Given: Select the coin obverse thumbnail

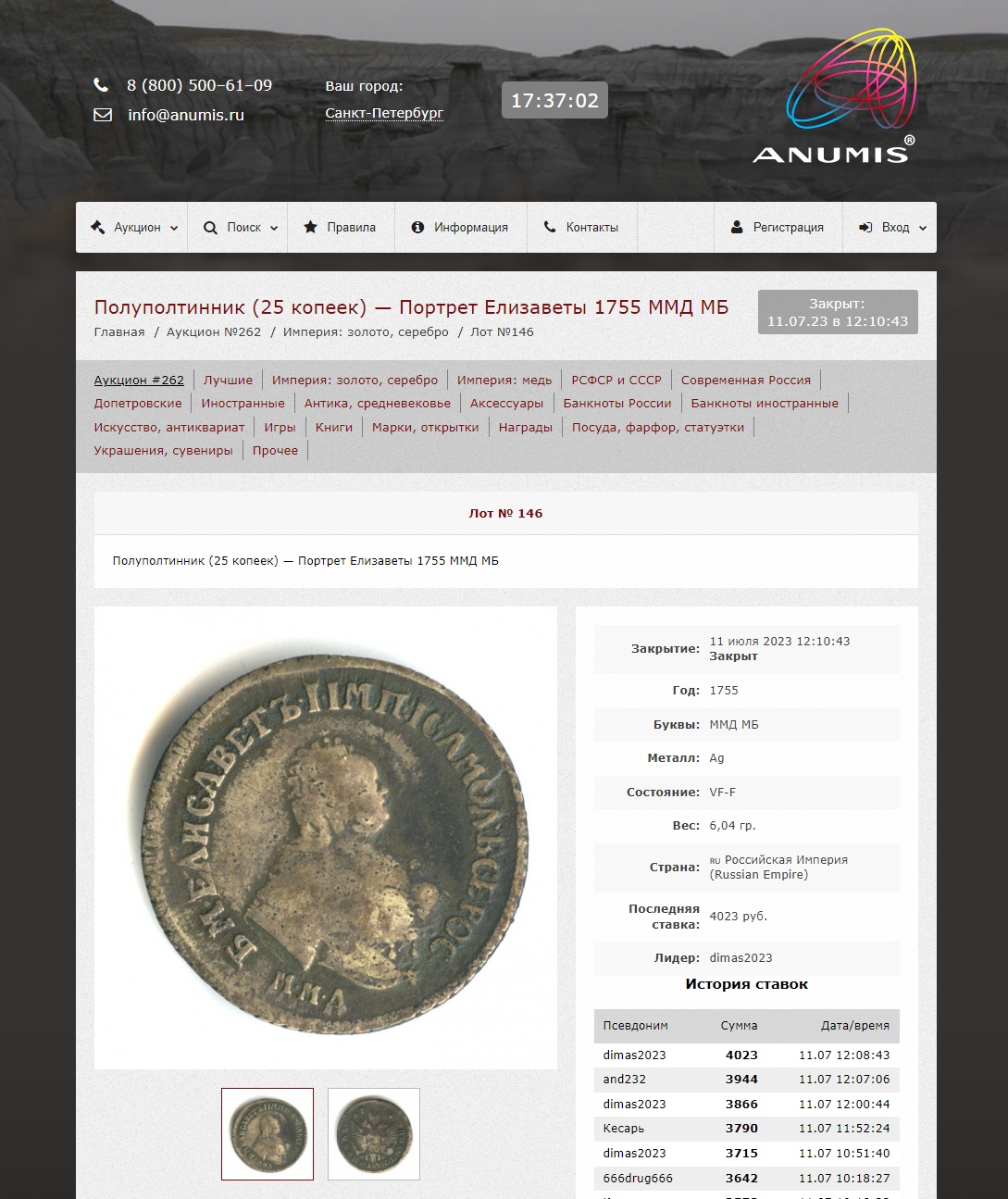Looking at the screenshot, I should [x=268, y=1134].
